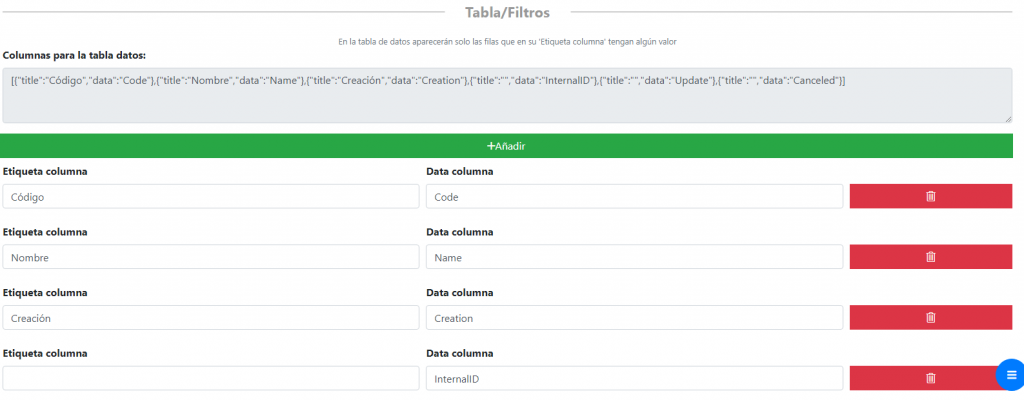Click the InternalID data column field
1024x400 pixels.
tap(634, 379)
